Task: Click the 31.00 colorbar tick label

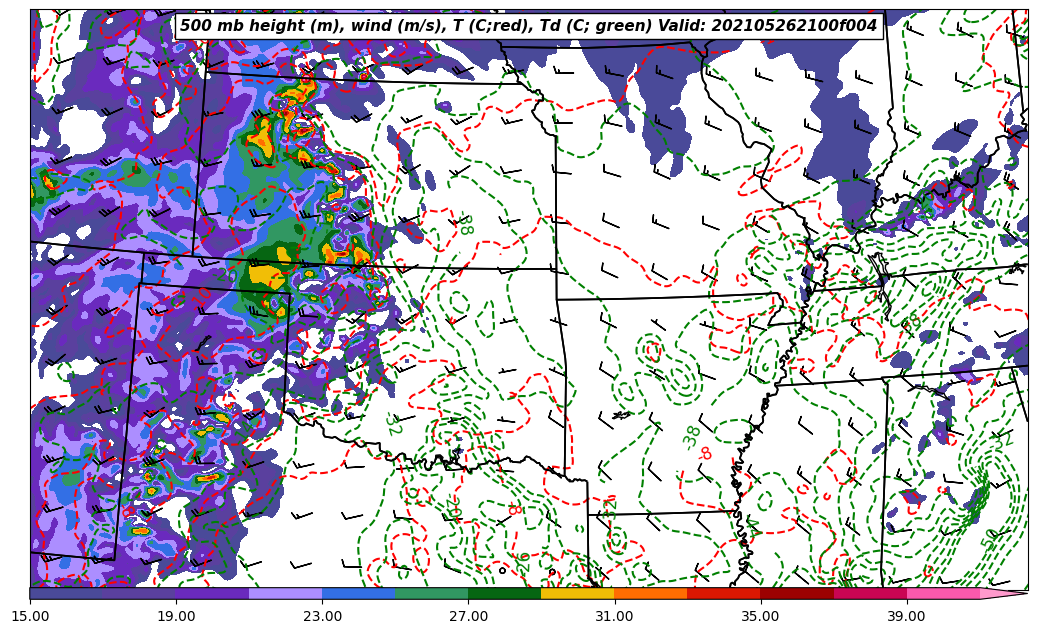Action: click(x=614, y=616)
